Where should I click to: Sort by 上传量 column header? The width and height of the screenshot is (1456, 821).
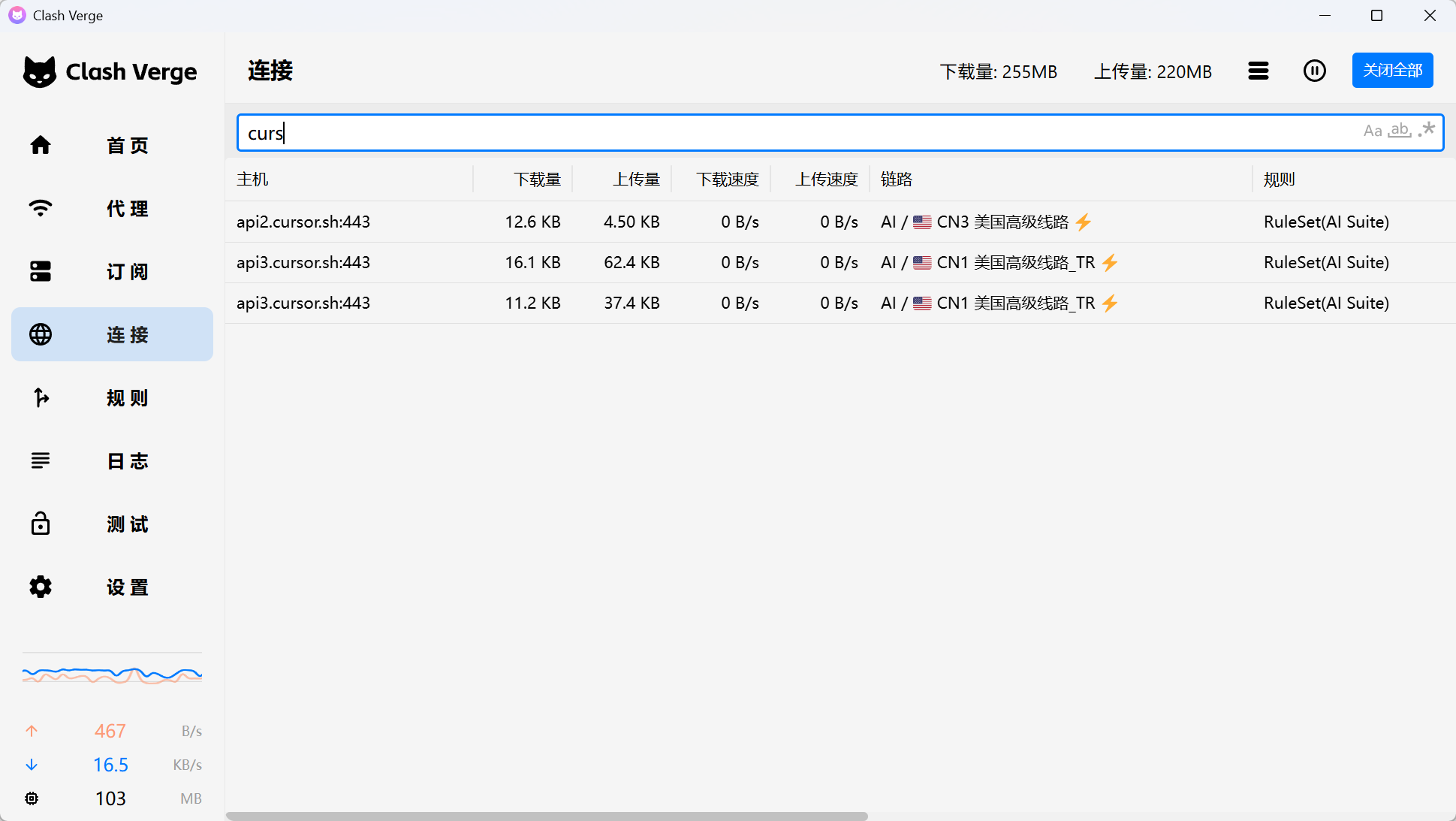pyautogui.click(x=636, y=180)
